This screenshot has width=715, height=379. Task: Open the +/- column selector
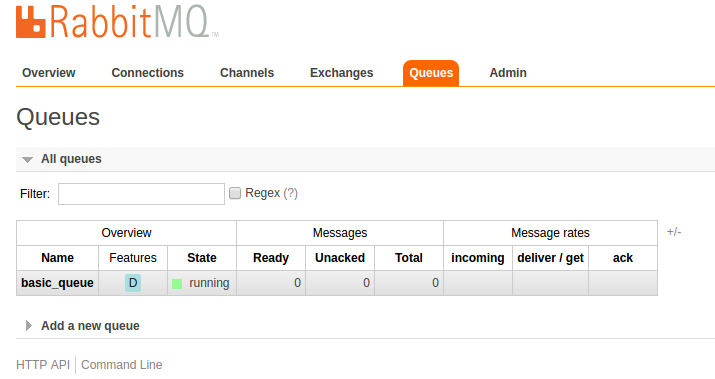point(674,232)
